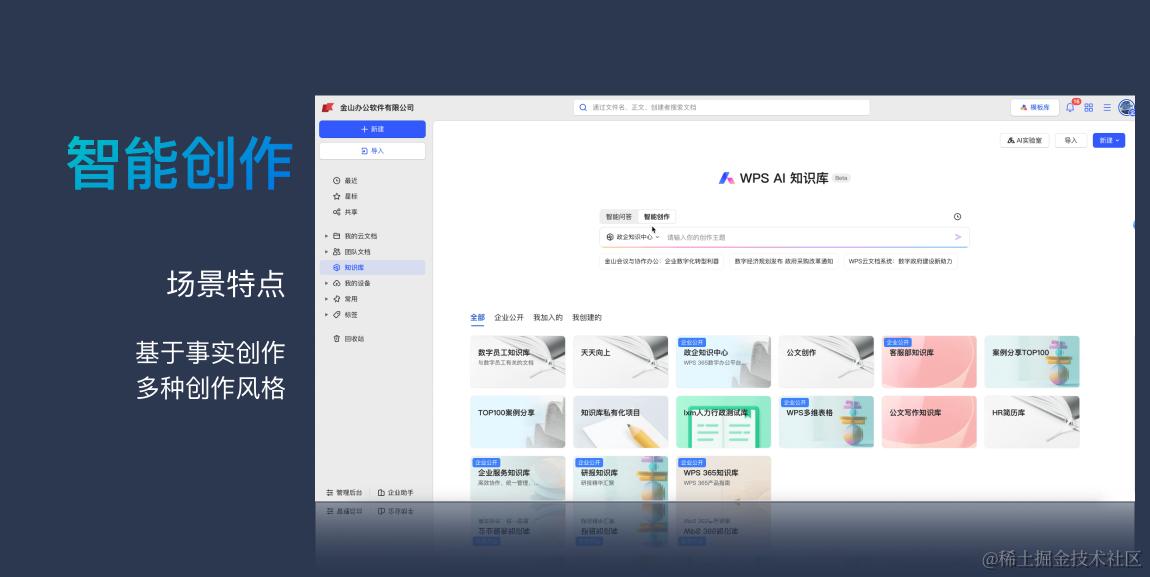
Task: Open the WPS多维表格 card
Action: pos(826,422)
